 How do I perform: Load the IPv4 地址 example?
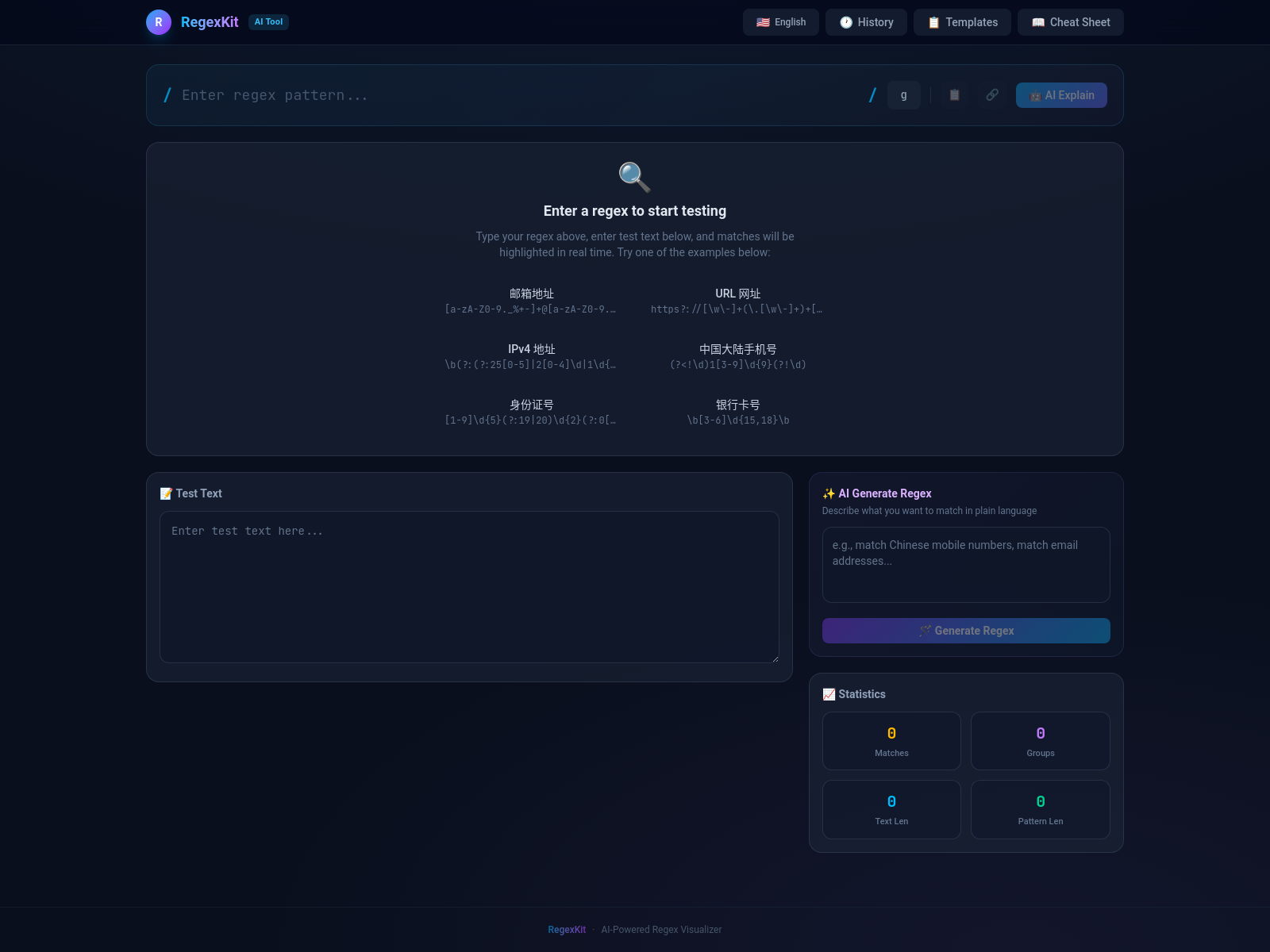point(531,356)
